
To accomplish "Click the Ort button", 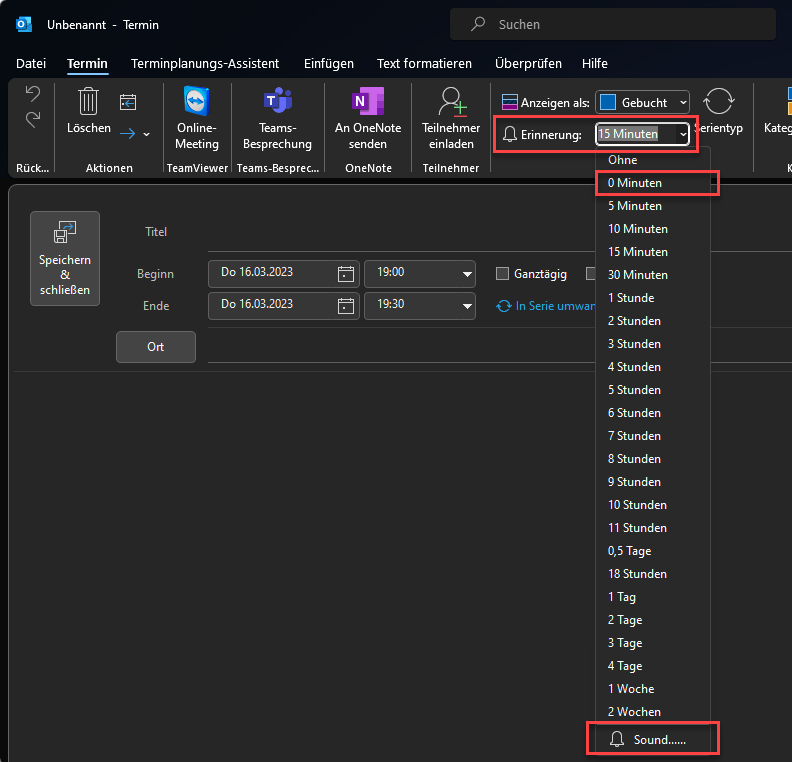I will pos(156,347).
